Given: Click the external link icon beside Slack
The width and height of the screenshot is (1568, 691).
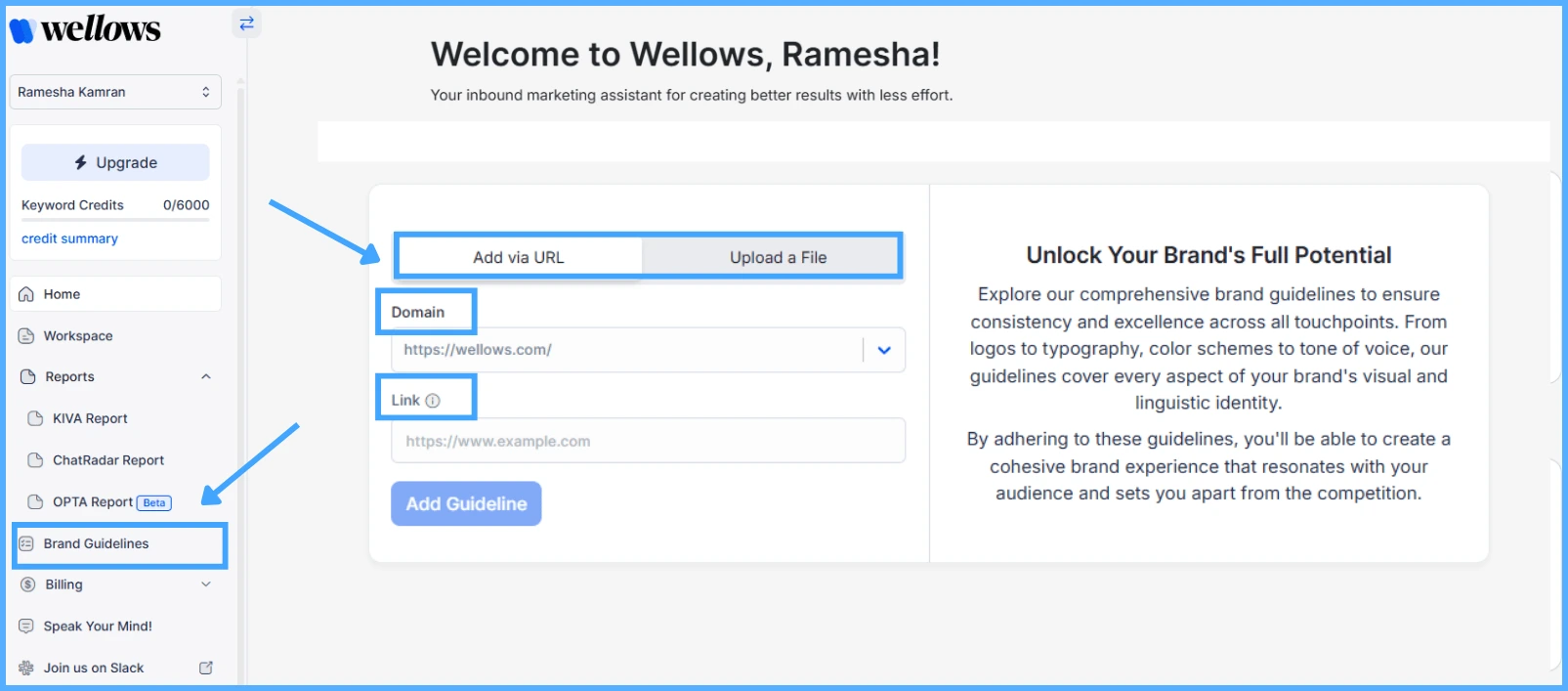Looking at the screenshot, I should click(206, 668).
